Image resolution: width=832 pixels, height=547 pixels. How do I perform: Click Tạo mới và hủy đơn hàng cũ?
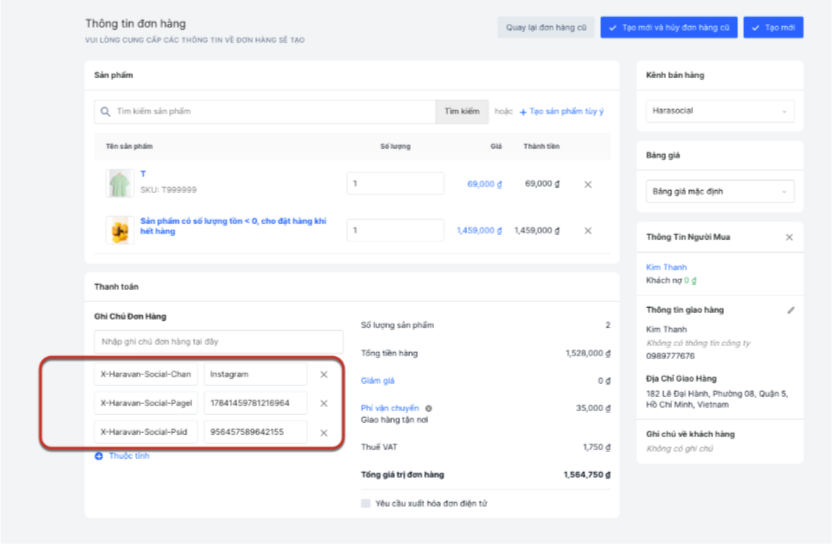pos(669,28)
